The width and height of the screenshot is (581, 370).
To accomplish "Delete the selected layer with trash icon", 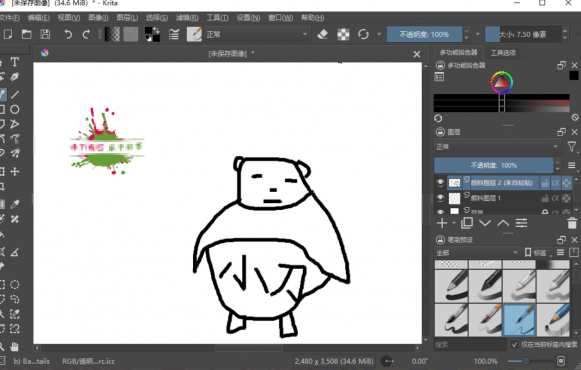I will tap(572, 223).
